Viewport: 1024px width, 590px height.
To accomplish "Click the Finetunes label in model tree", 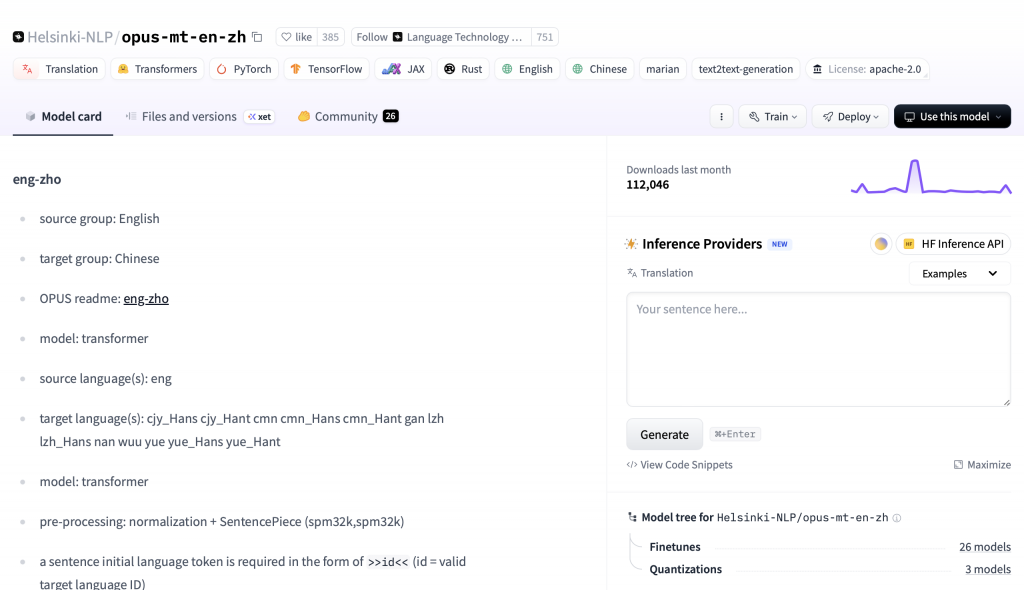I will coord(675,547).
